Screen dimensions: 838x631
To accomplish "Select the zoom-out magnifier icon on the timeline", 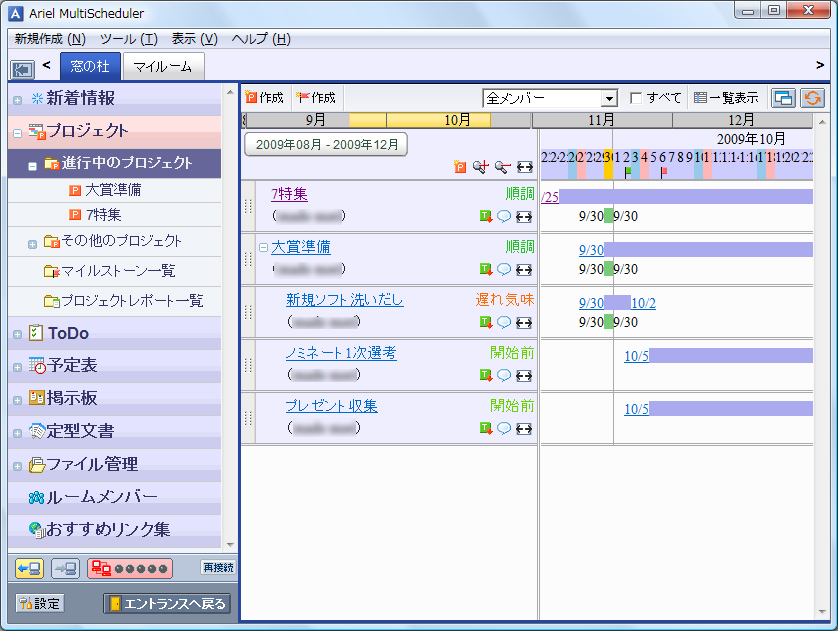I will click(x=503, y=164).
